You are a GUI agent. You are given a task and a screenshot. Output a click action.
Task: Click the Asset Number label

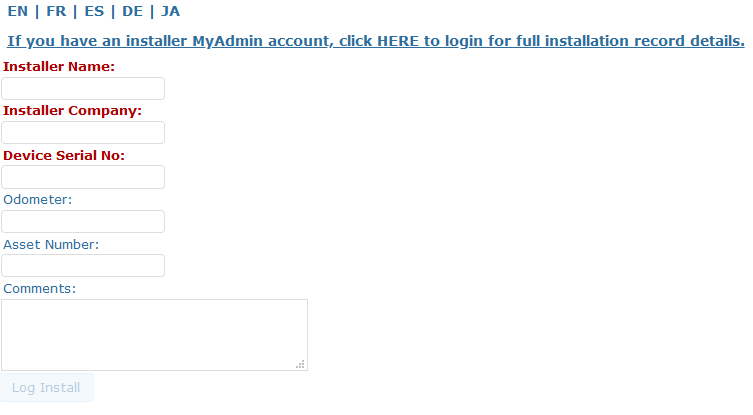(x=51, y=244)
